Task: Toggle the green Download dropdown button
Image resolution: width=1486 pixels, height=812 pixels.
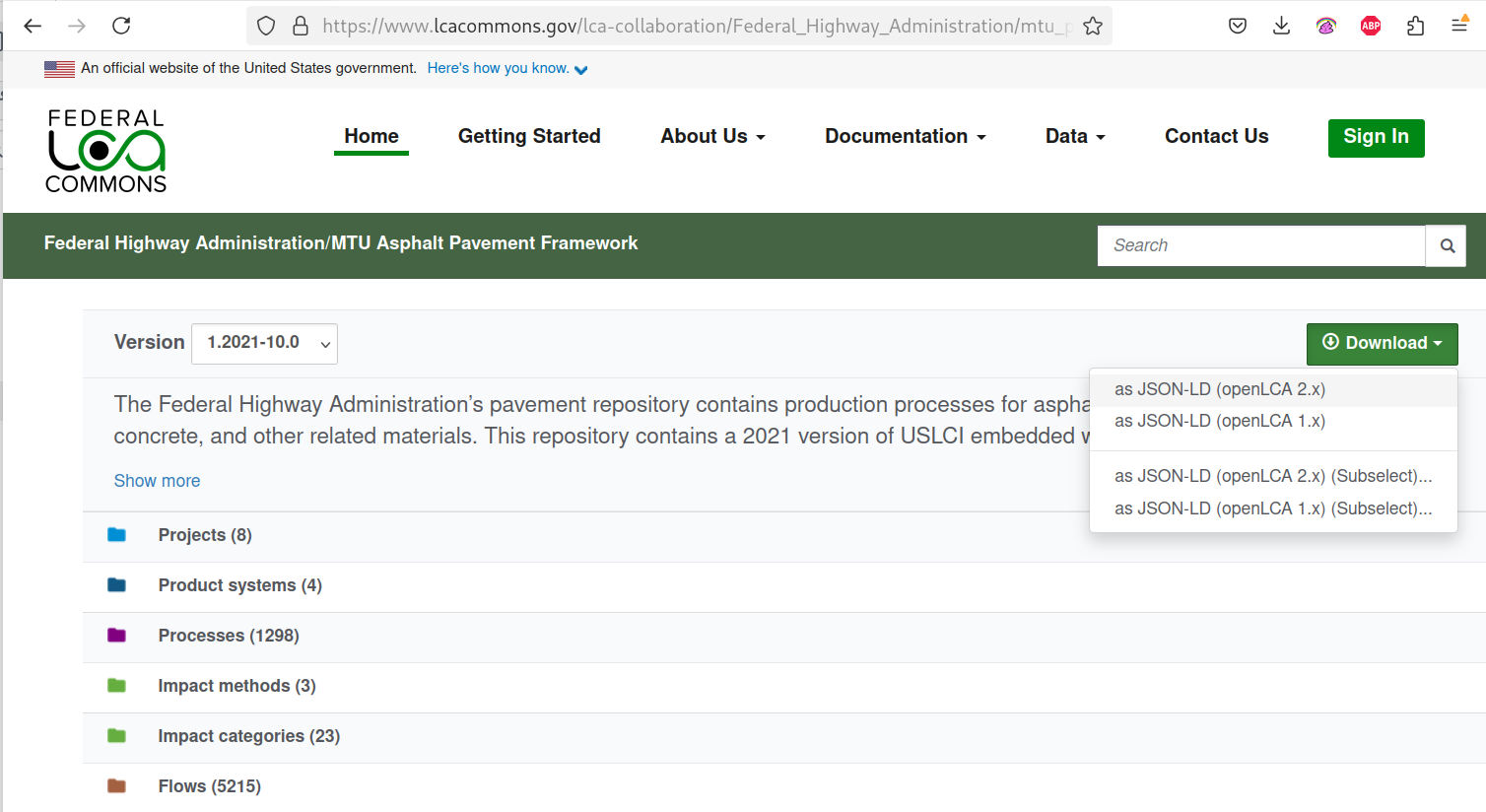Action: point(1382,344)
